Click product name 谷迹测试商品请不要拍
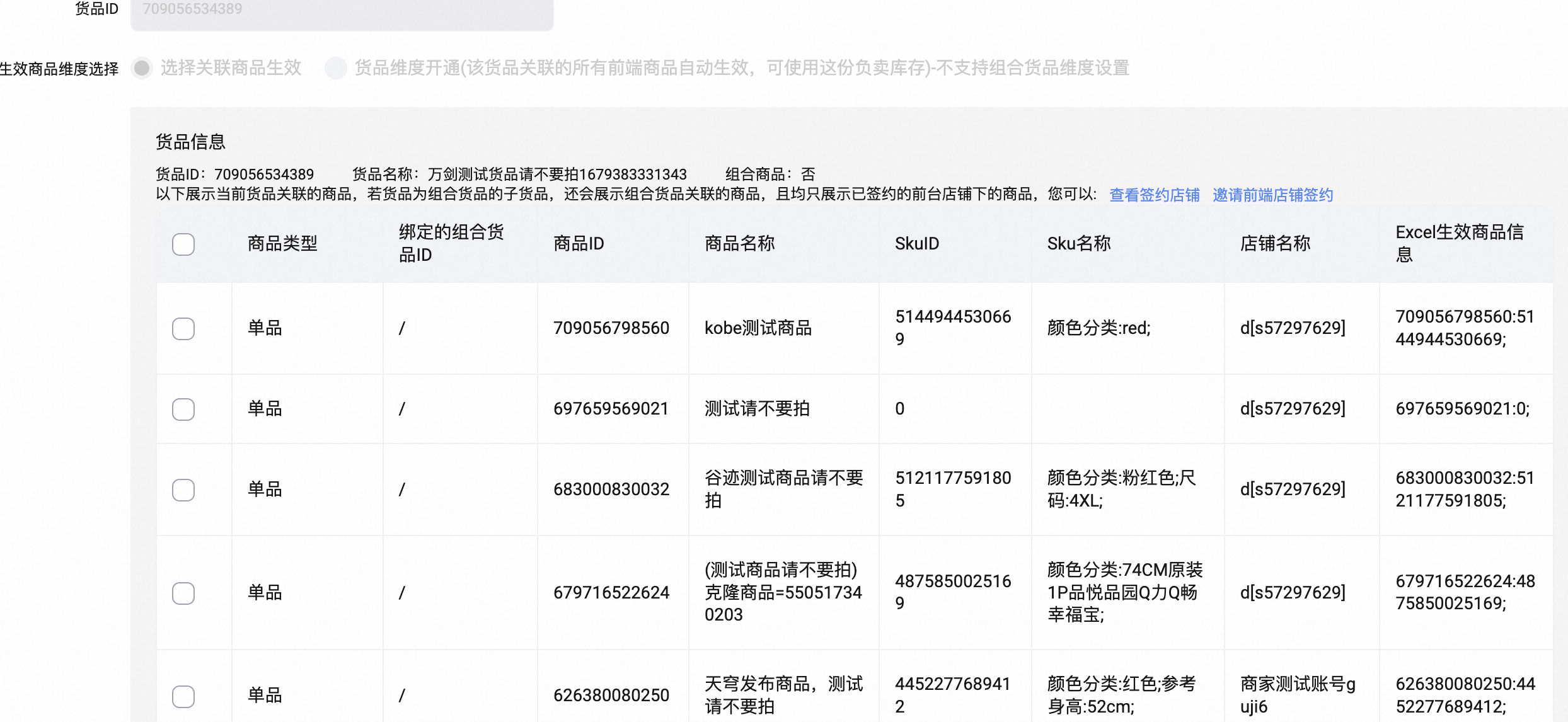Viewport: 1568px width, 722px height. pos(784,489)
